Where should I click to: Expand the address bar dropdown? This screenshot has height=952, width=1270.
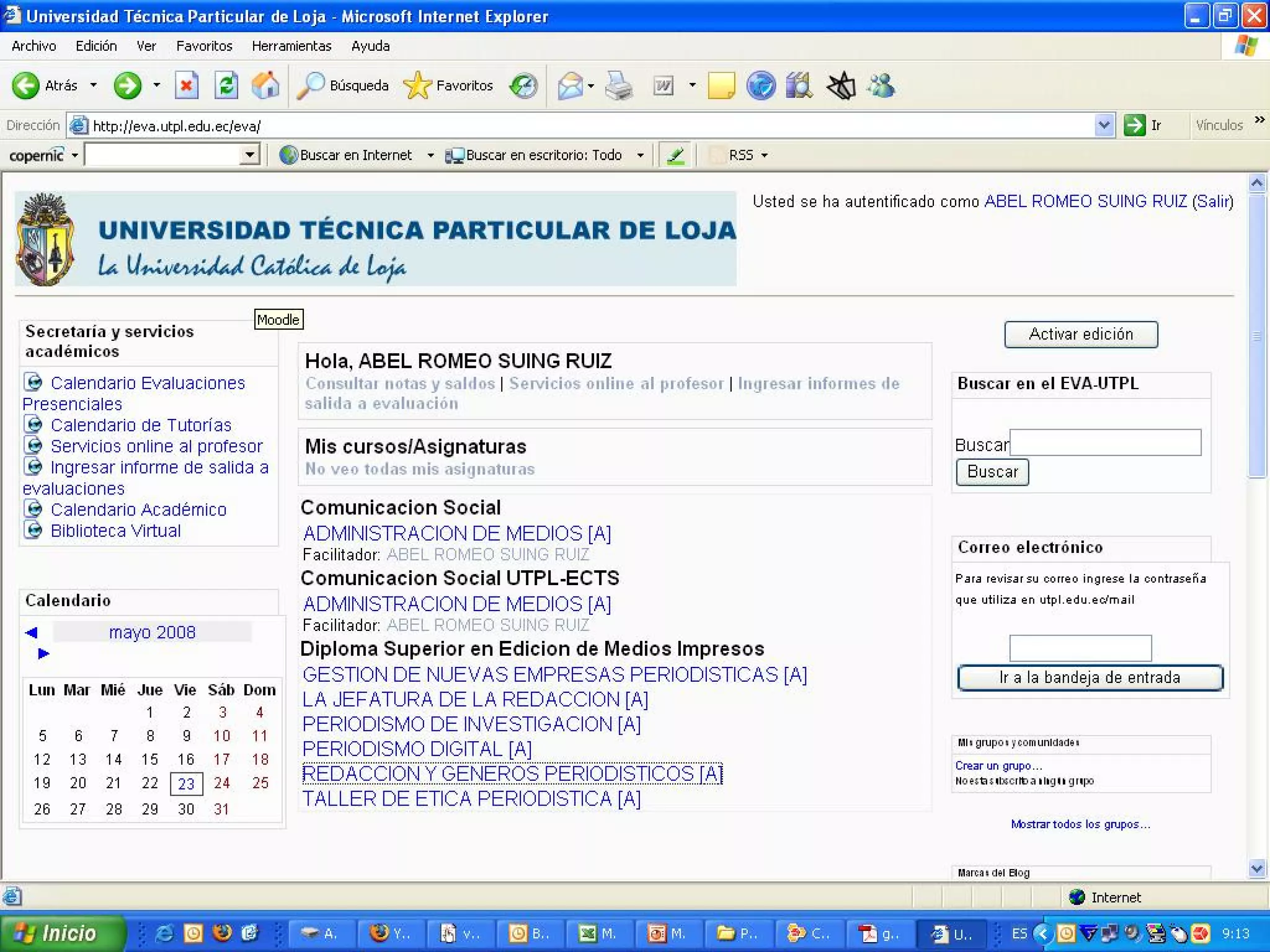(1104, 125)
